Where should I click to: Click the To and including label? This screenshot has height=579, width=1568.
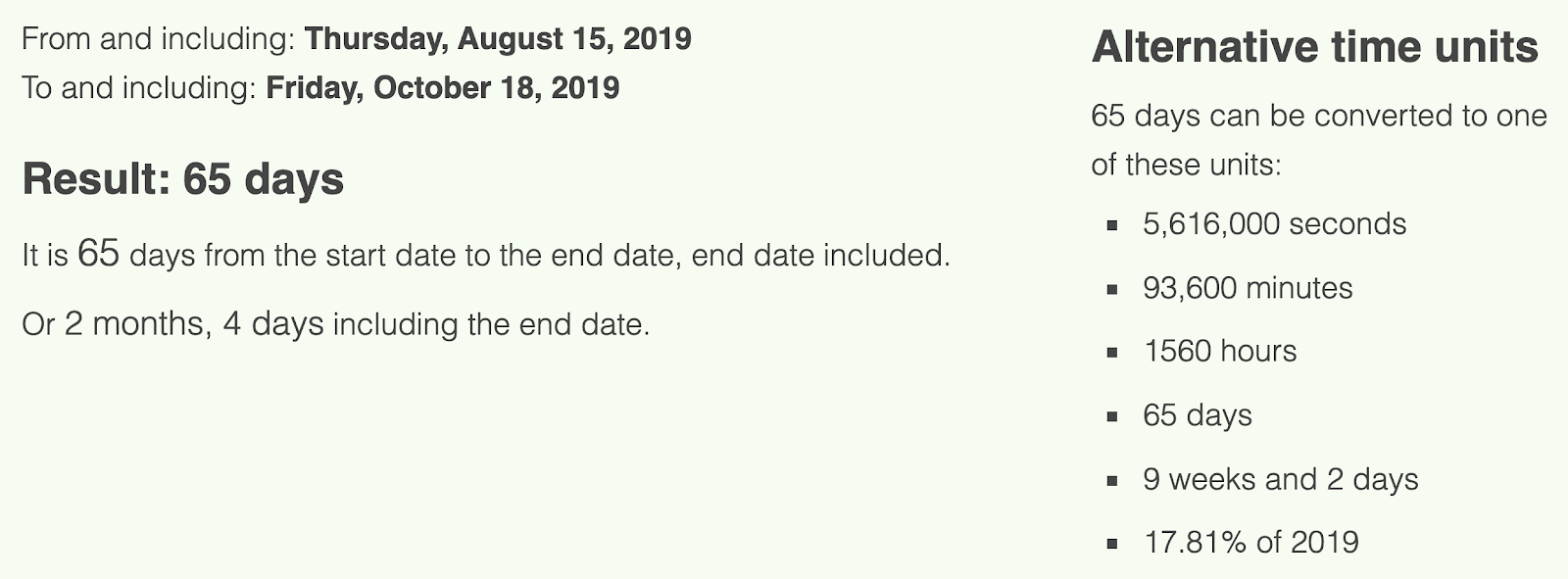pyautogui.click(x=139, y=88)
